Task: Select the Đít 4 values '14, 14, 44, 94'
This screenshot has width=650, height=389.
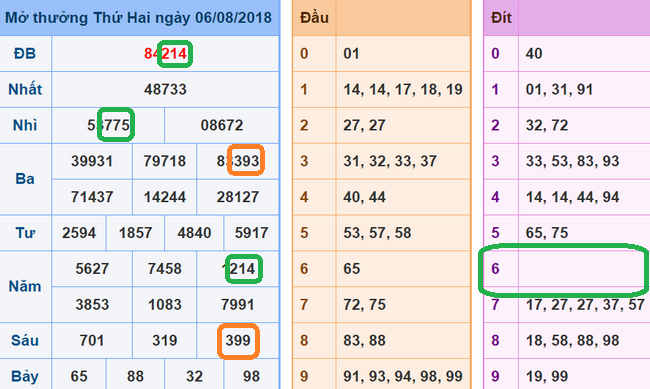Action: (572, 197)
